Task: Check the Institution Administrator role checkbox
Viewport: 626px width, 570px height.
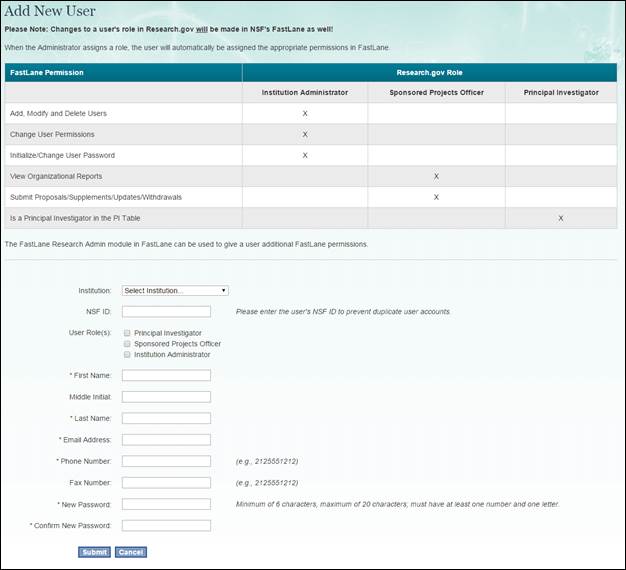Action: (x=127, y=354)
